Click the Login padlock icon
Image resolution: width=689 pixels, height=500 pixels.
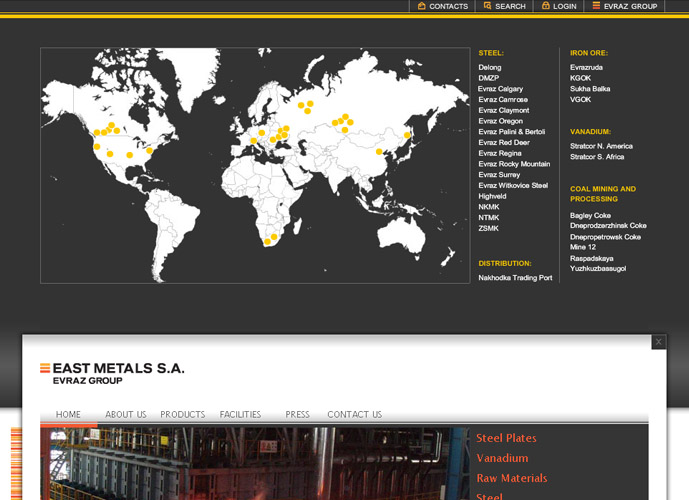click(546, 6)
